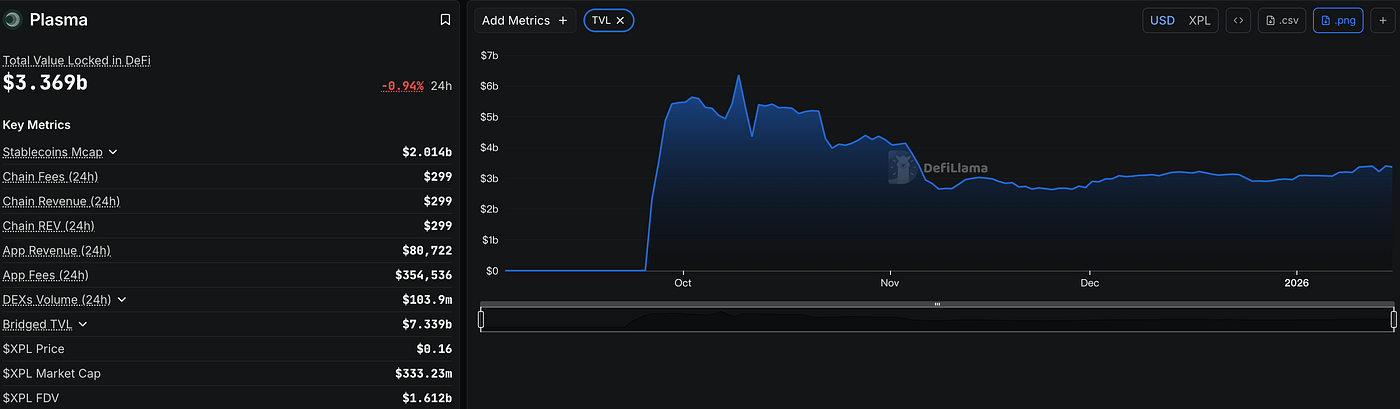Click the $103.9m DEX volume value

(x=427, y=300)
